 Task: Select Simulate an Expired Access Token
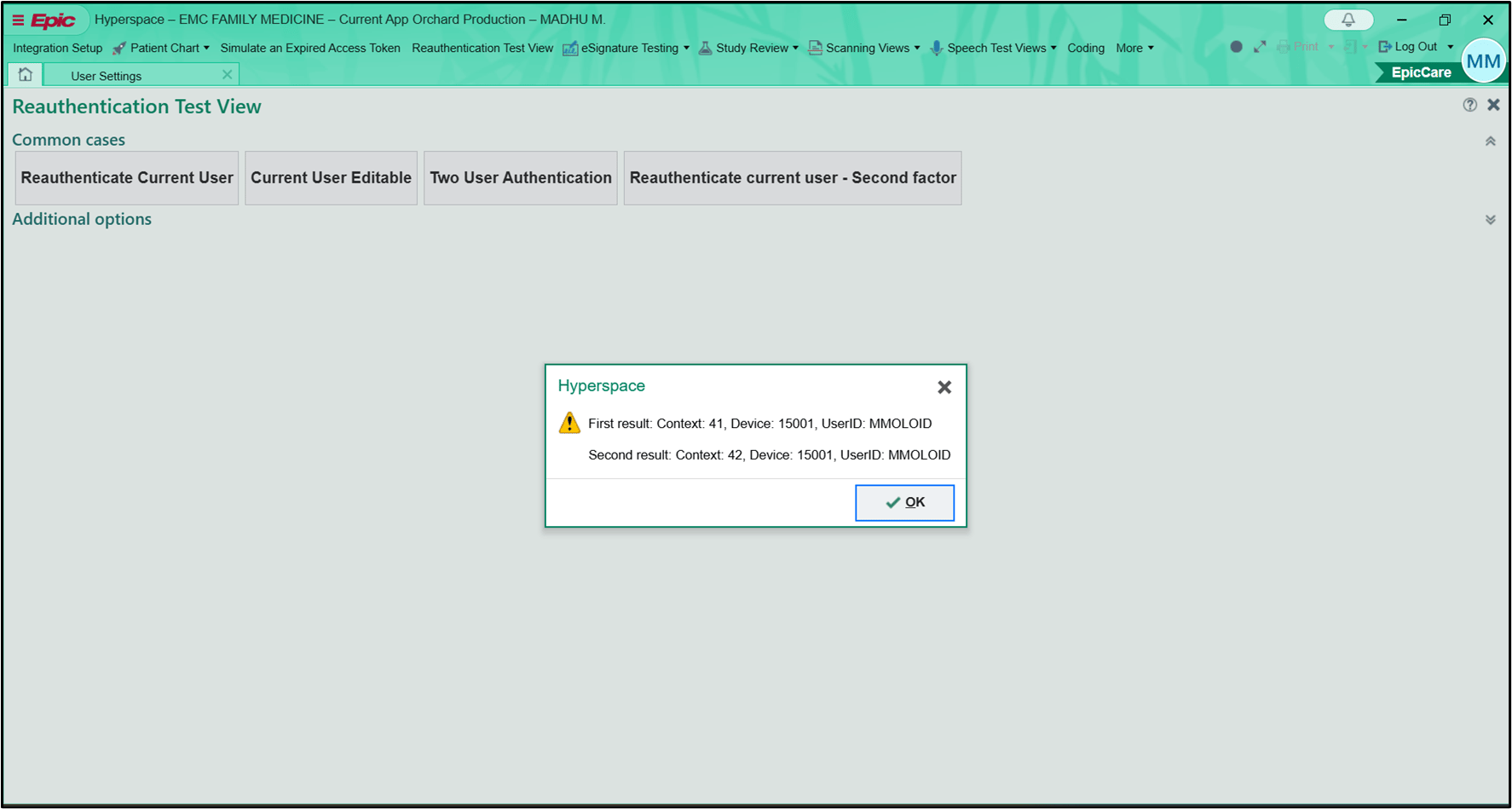[x=310, y=49]
